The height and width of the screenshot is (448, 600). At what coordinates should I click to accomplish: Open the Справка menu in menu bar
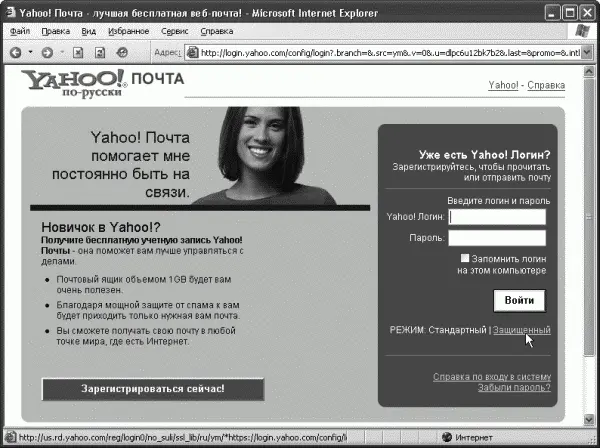coord(217,31)
